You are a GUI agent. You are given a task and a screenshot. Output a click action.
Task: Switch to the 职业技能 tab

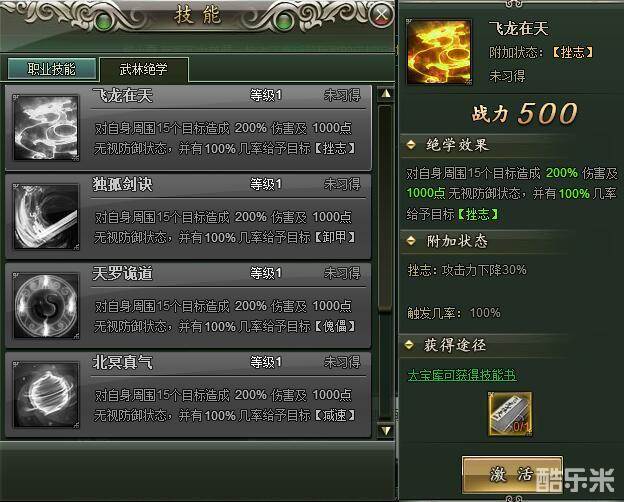click(x=52, y=69)
